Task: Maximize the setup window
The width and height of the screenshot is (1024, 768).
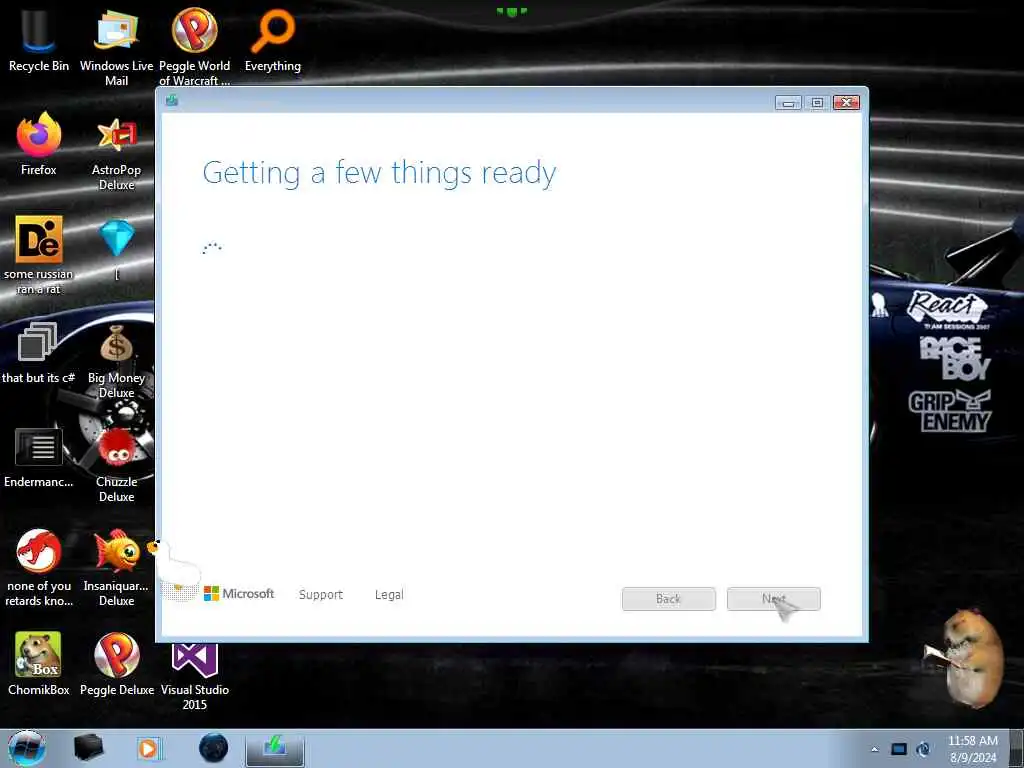Action: [817, 103]
